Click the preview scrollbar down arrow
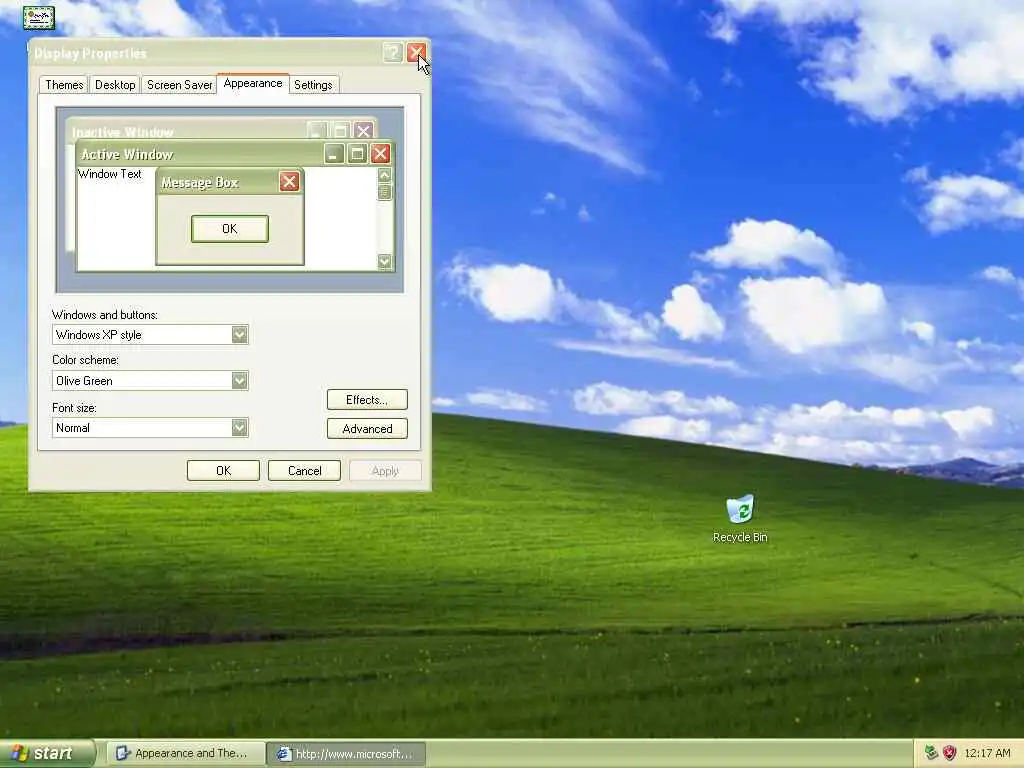1024x768 pixels. click(385, 262)
